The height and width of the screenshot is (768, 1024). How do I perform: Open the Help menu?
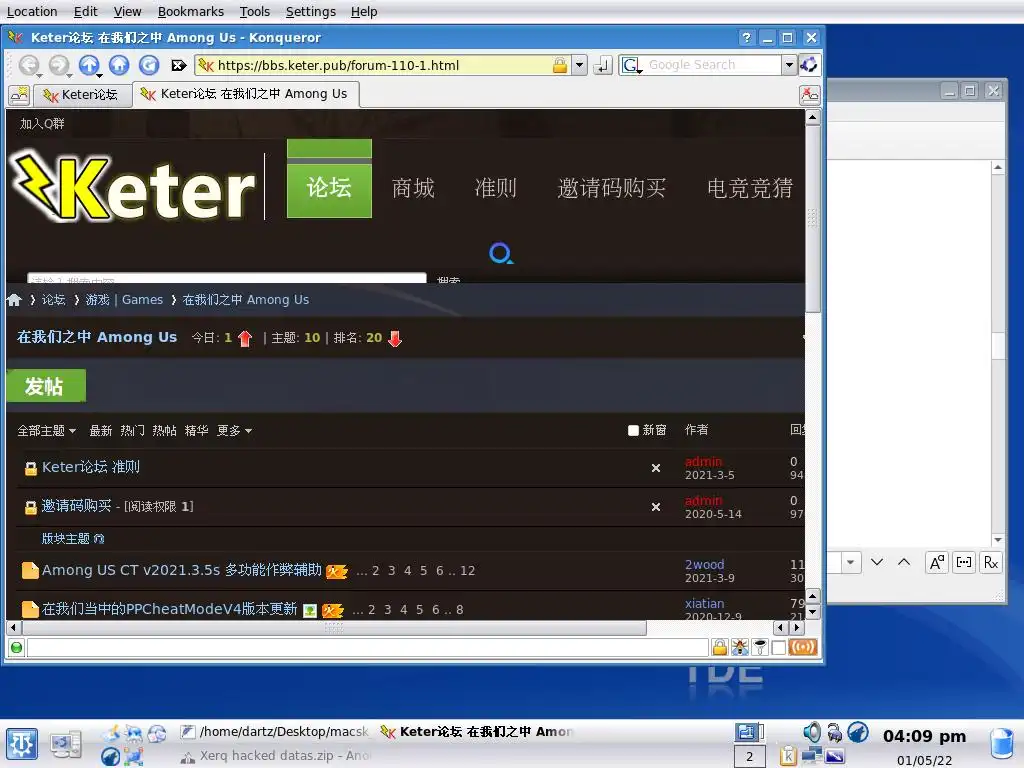click(364, 11)
